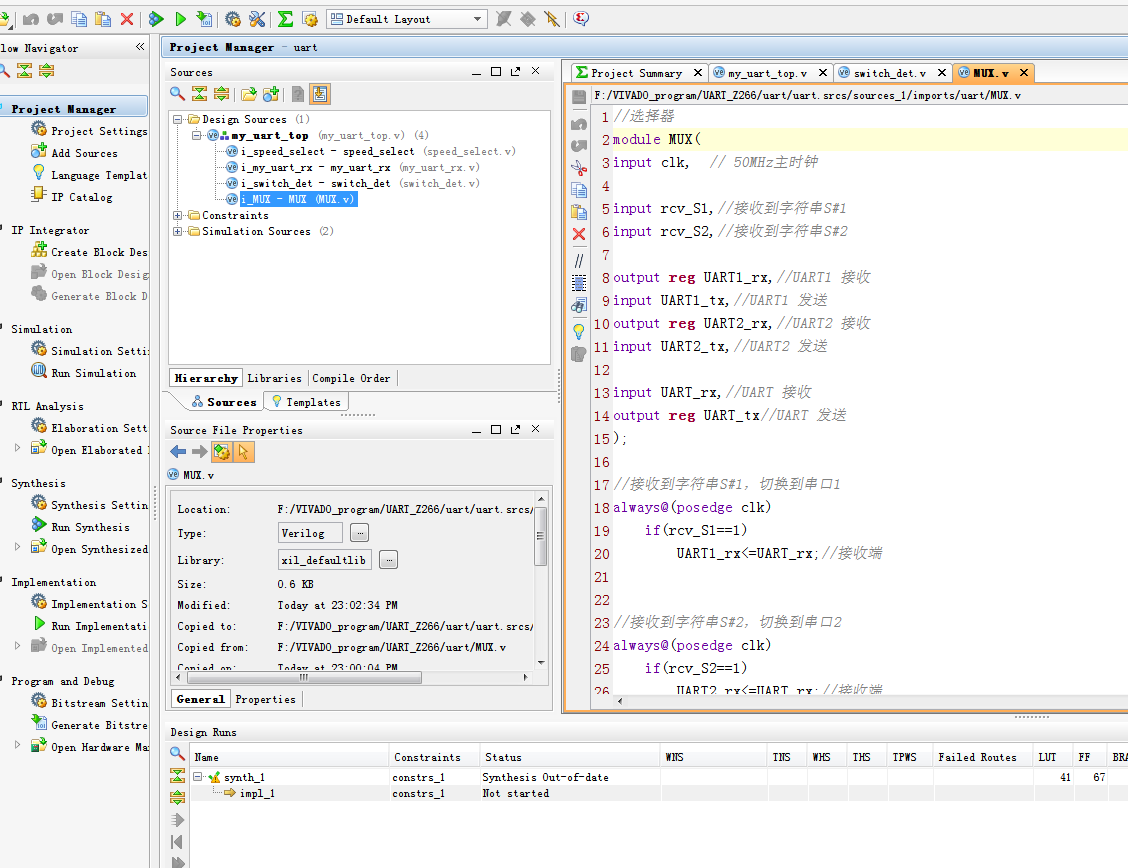Screen dimensions: 1128x868
Task: Click the lightbulb icon in editor sidebar
Action: click(x=579, y=330)
